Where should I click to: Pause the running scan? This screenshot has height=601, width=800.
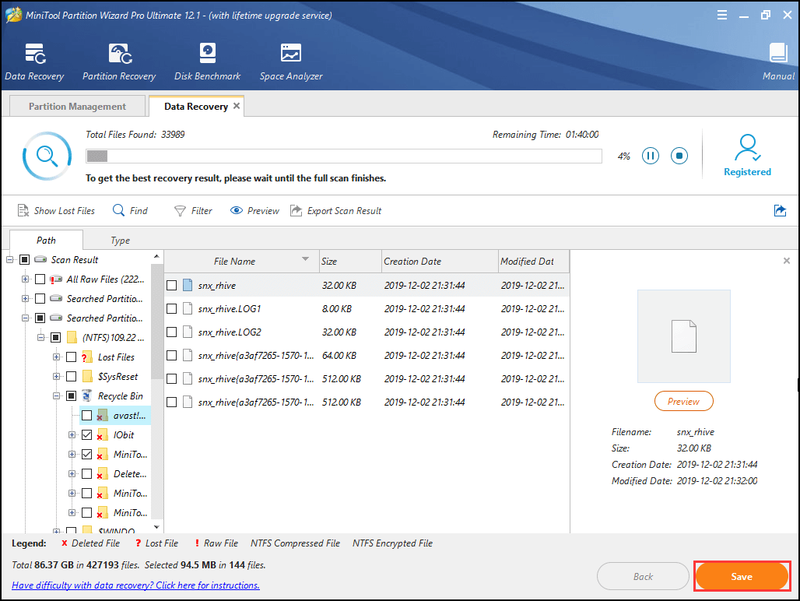[650, 156]
